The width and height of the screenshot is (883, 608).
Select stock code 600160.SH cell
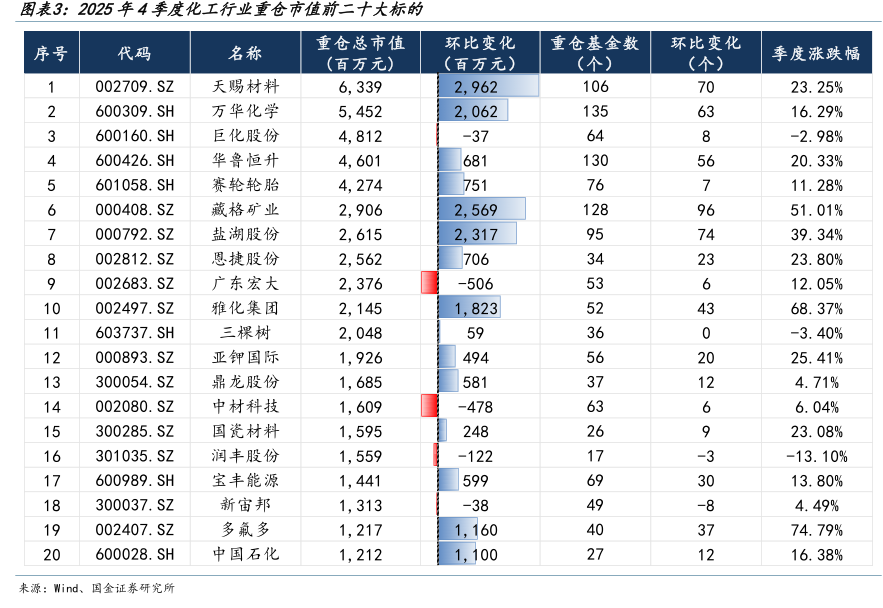pyautogui.click(x=134, y=136)
